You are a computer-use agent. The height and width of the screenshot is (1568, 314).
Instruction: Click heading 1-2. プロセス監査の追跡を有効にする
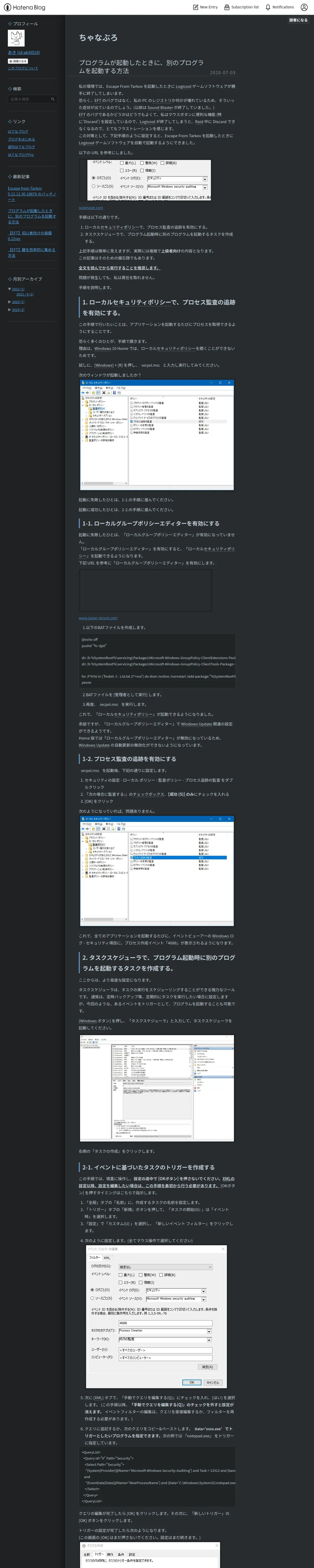tap(129, 759)
